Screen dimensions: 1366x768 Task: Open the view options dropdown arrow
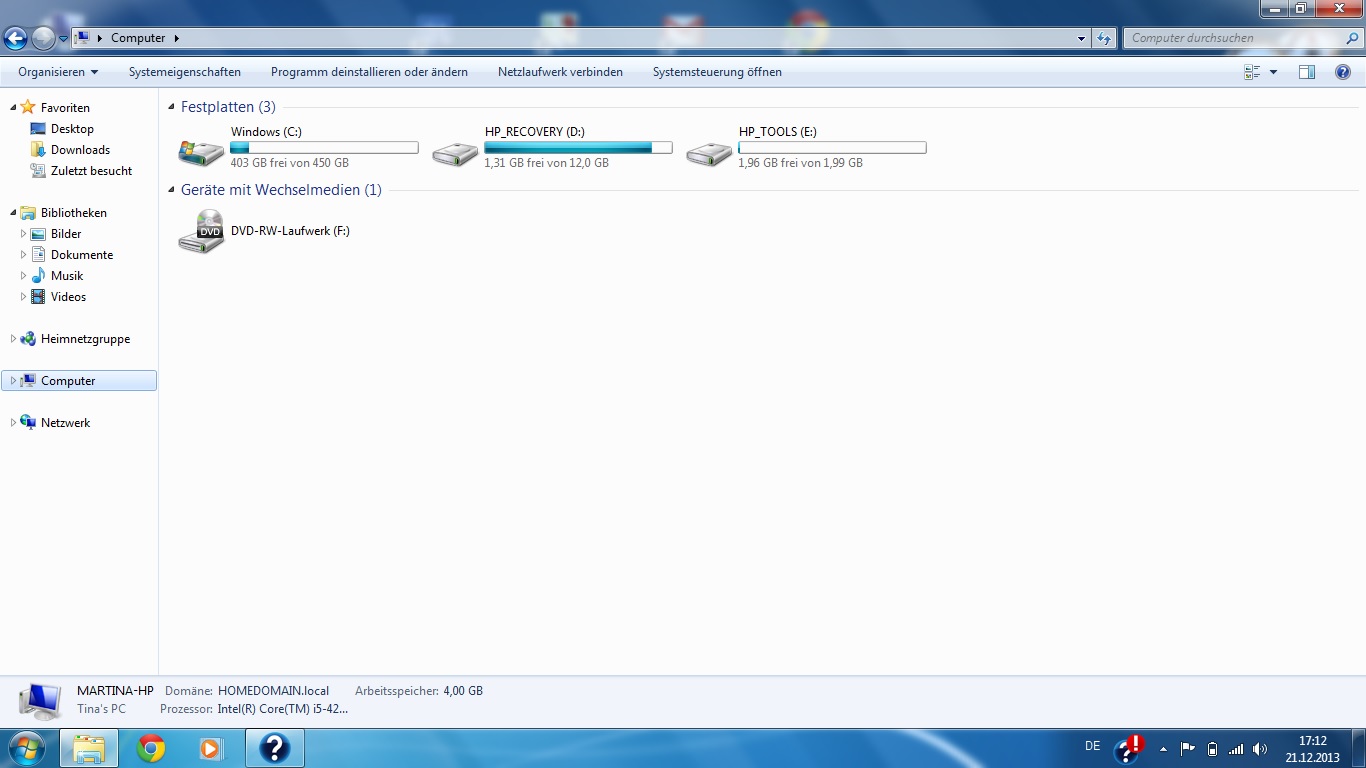pyautogui.click(x=1273, y=72)
